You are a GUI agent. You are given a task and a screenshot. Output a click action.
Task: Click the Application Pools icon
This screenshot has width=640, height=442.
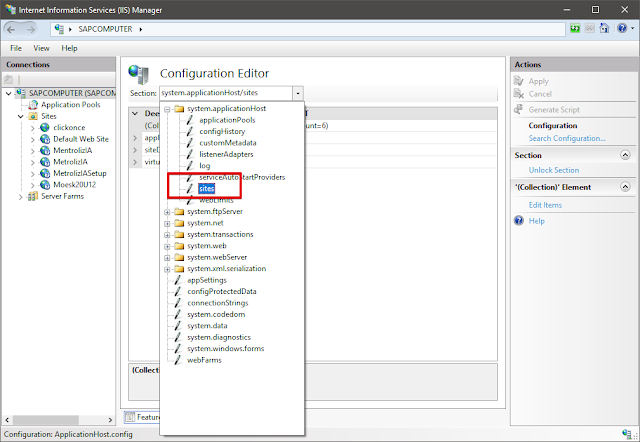tap(33, 105)
